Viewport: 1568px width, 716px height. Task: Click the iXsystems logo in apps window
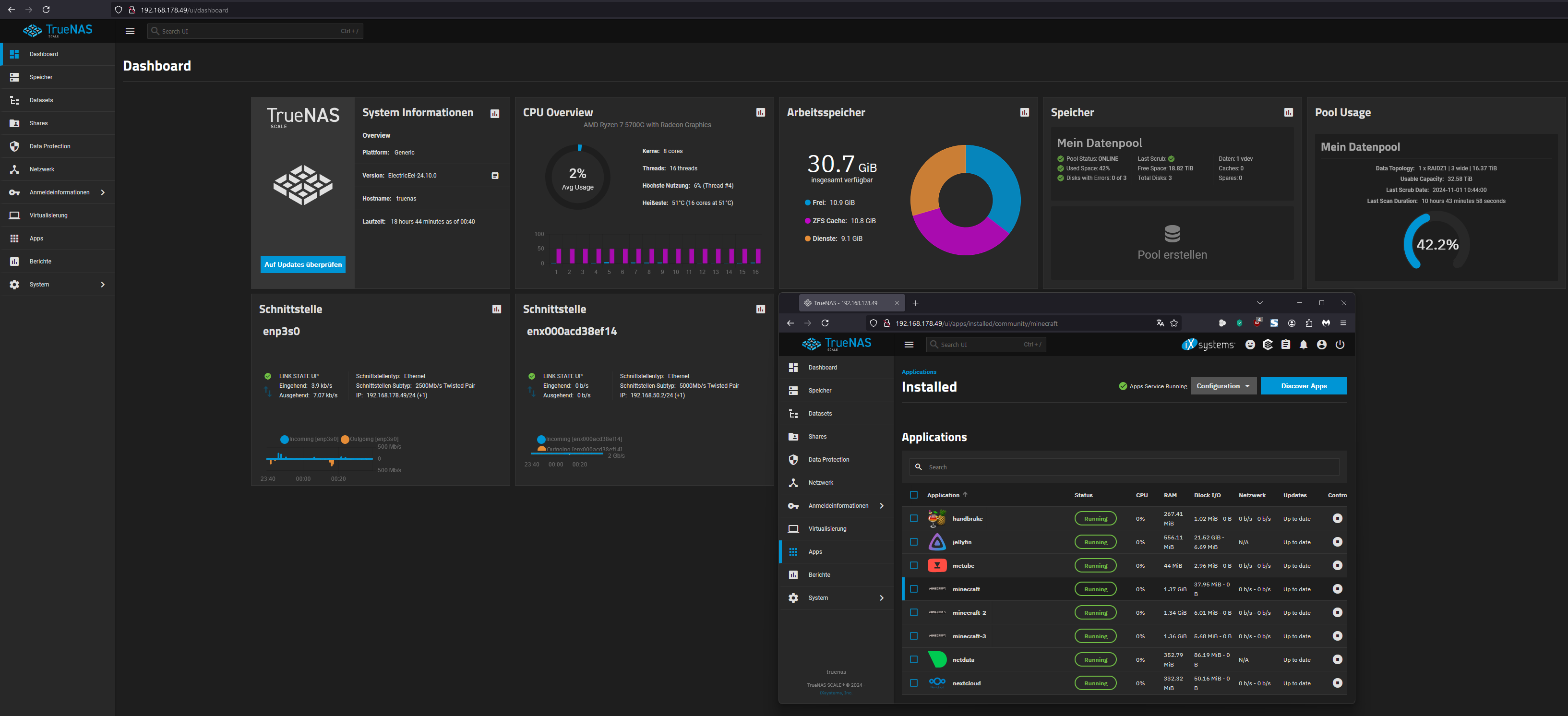pyautogui.click(x=1208, y=345)
